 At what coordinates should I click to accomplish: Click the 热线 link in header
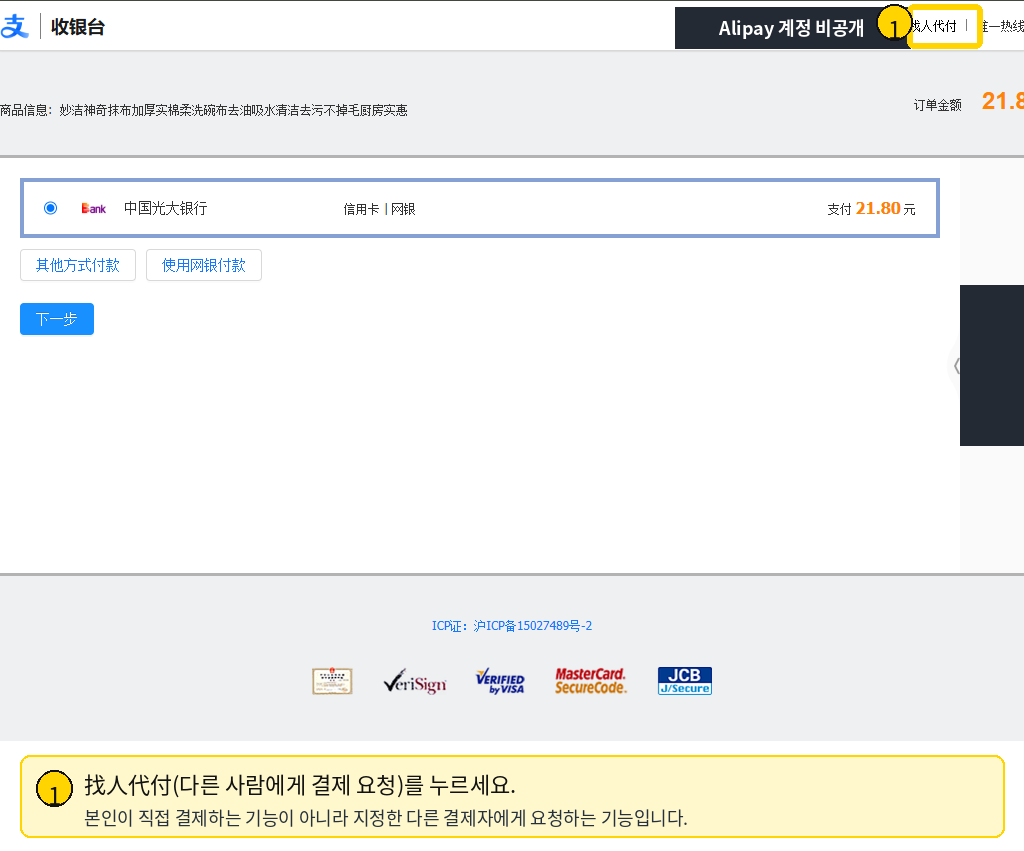(x=1004, y=26)
